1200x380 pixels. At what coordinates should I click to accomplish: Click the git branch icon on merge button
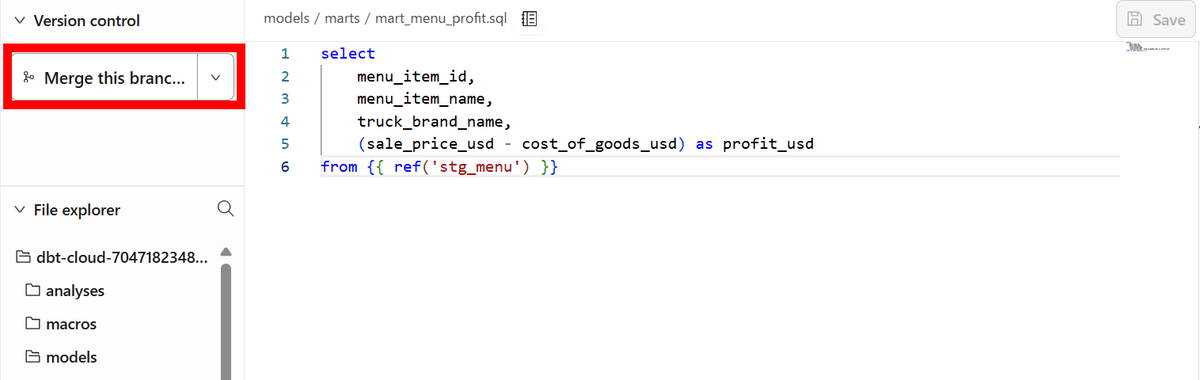click(28, 77)
